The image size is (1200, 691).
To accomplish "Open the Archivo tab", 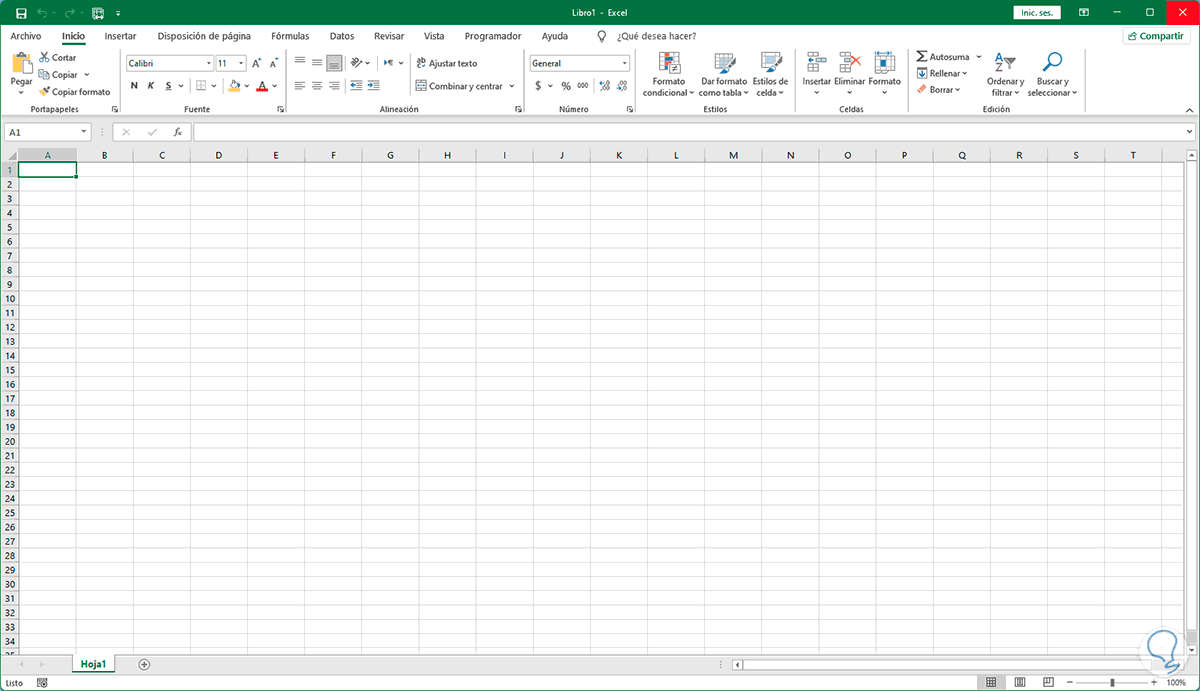I will point(26,36).
